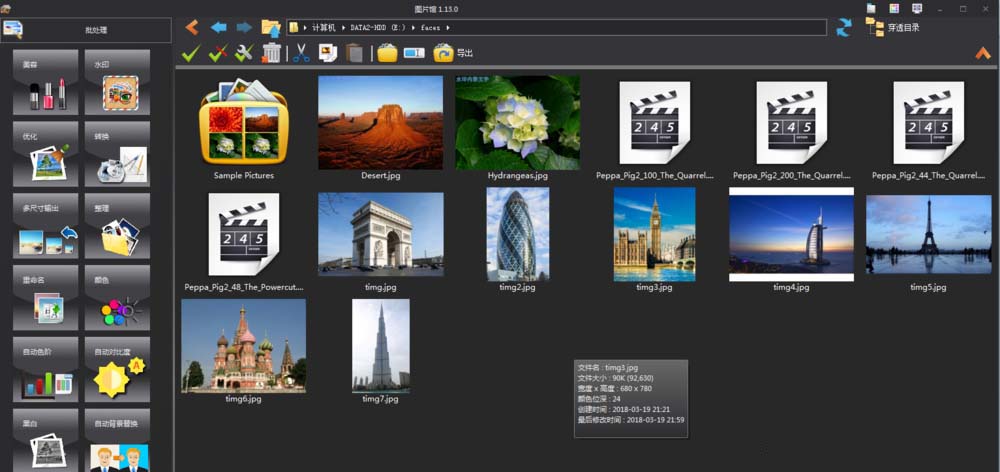Expand the arrow between 计算机 and DATA2-HDD
Image resolution: width=1000 pixels, height=472 pixels.
point(343,28)
